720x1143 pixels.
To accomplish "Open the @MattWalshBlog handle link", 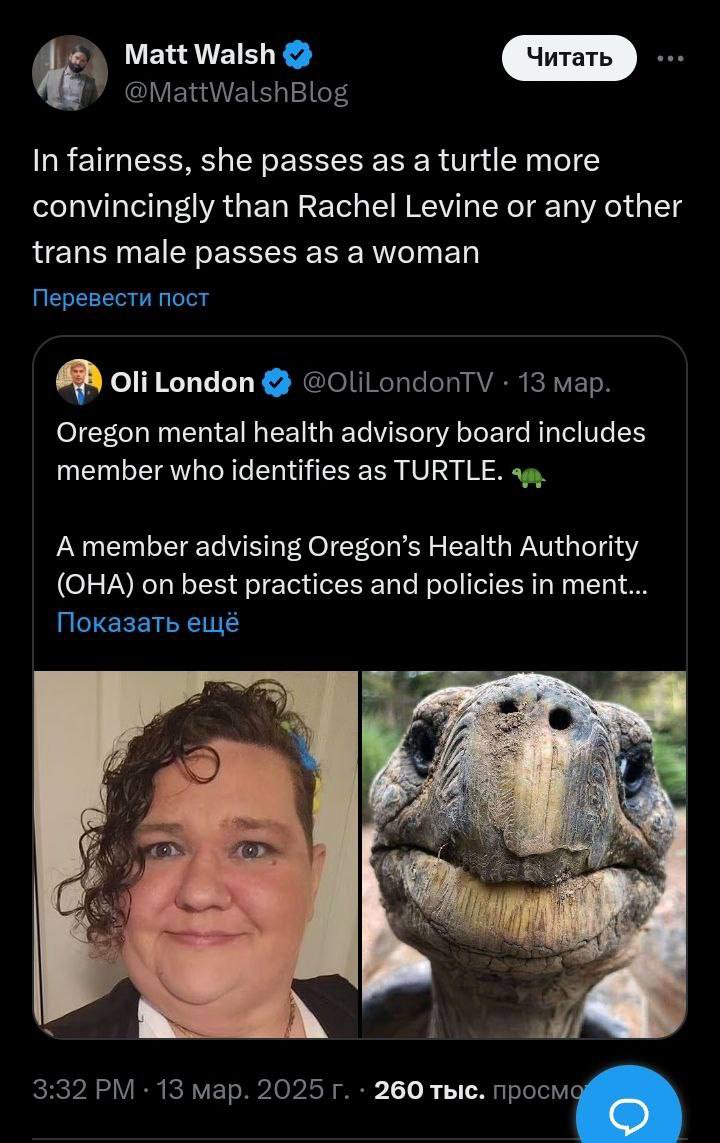I will 235,93.
